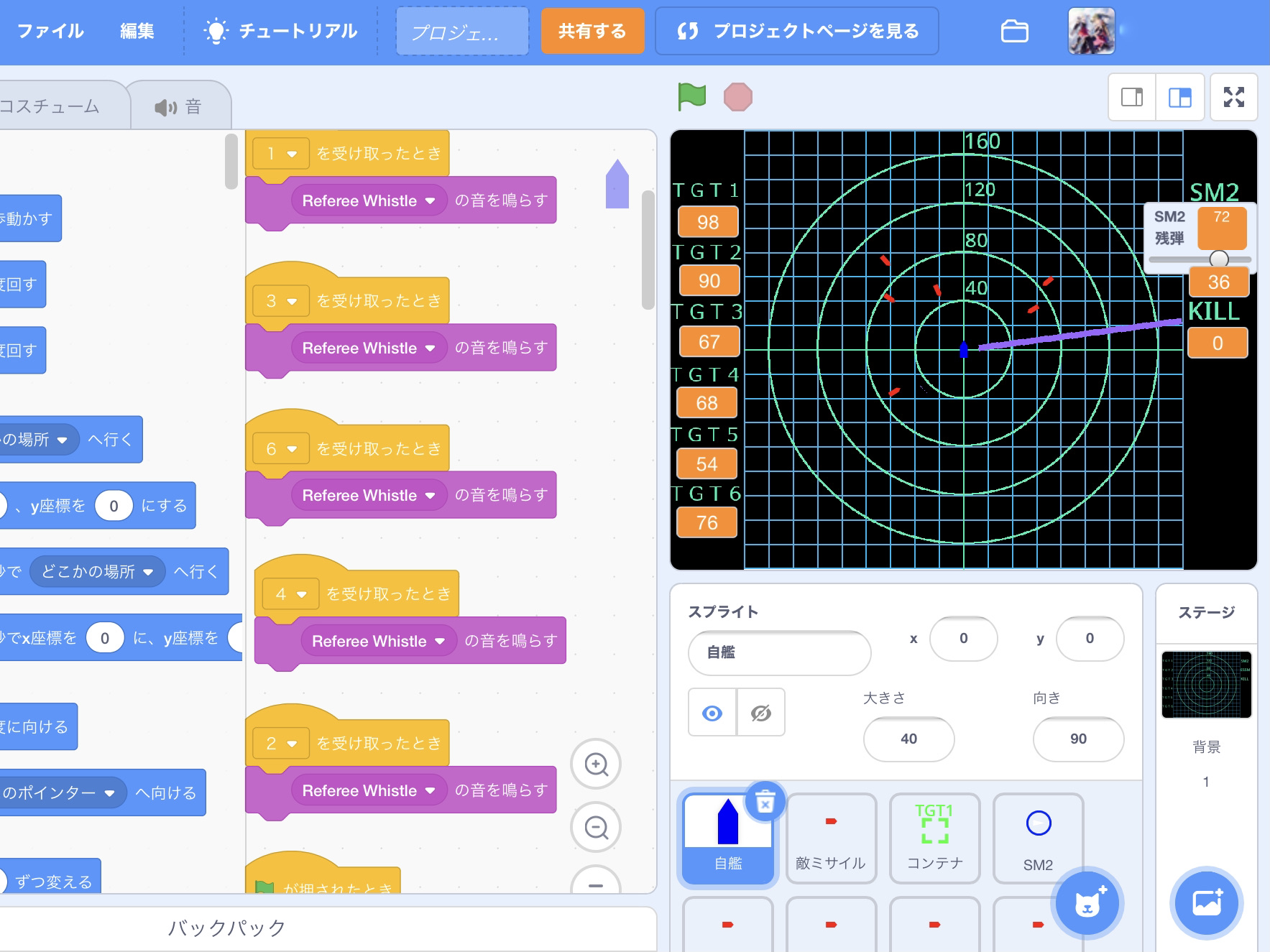Expand the first Referee Whistle sound dropdown
1270x952 pixels.
click(430, 201)
